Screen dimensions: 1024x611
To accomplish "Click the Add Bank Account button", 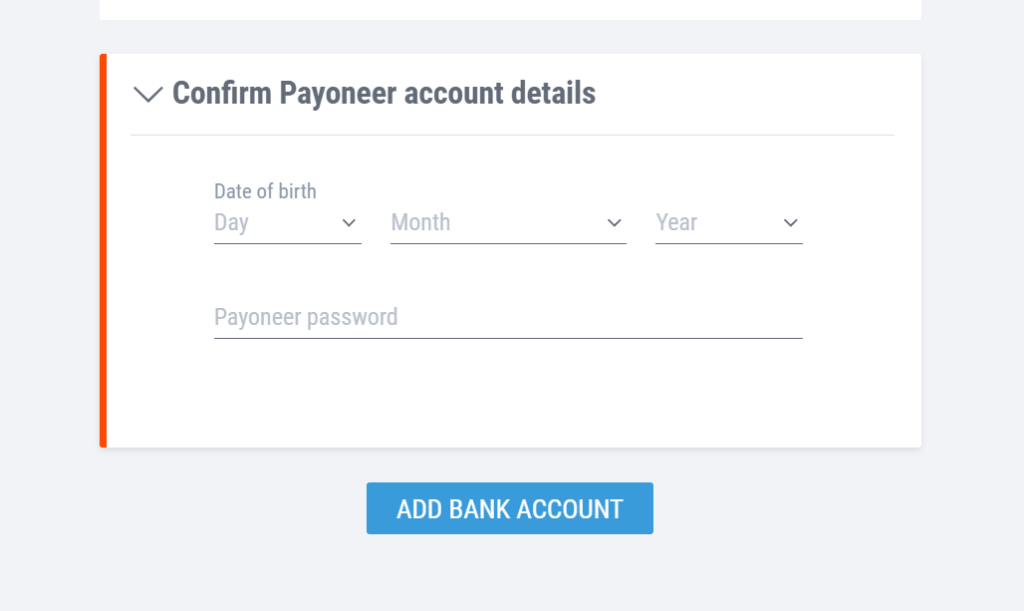I will coord(509,508).
